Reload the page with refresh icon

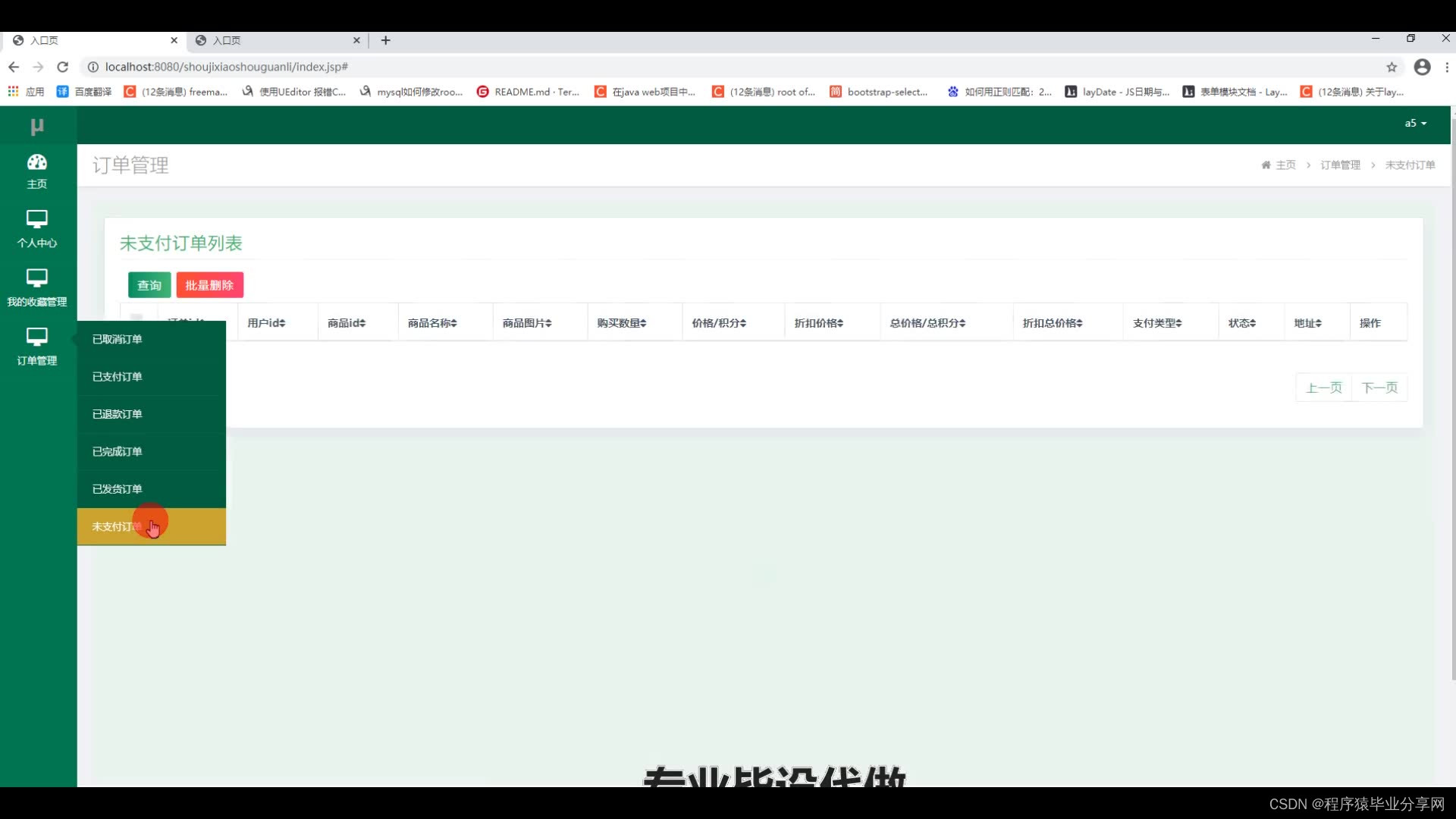tap(63, 67)
